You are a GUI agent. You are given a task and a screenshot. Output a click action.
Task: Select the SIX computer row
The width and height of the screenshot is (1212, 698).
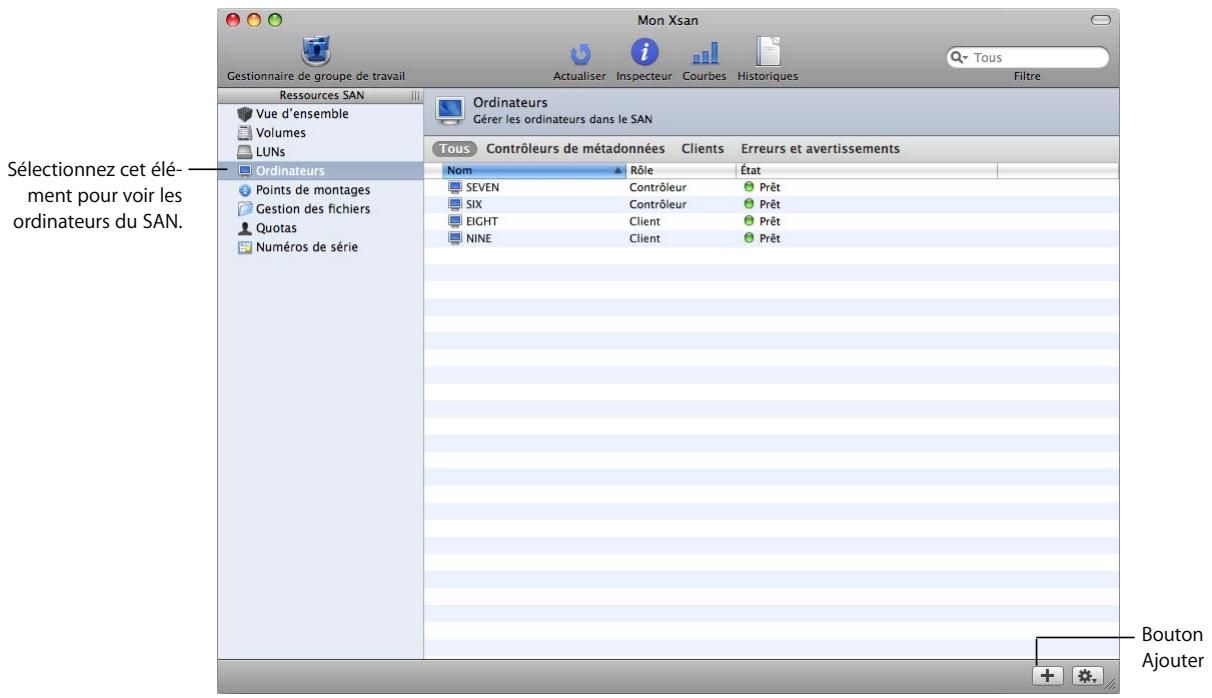pyautogui.click(x=771, y=204)
